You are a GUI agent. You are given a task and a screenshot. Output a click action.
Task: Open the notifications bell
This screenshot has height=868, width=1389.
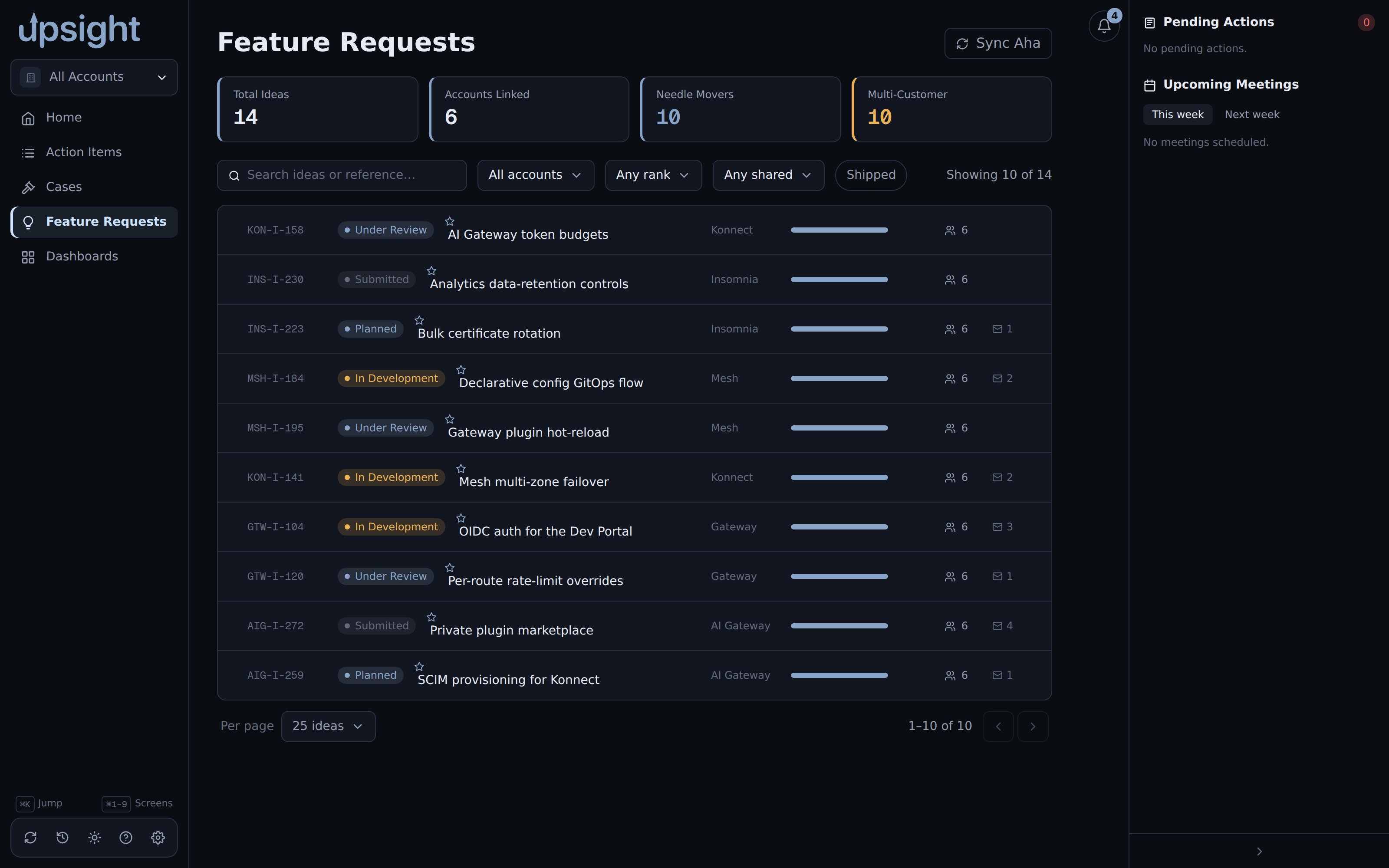1103,26
